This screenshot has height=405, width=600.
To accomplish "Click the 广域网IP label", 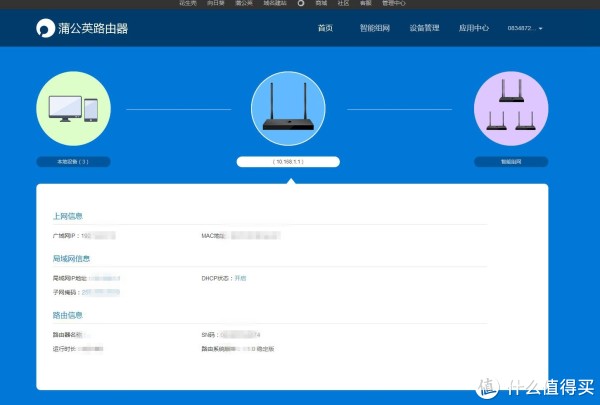I will point(65,236).
